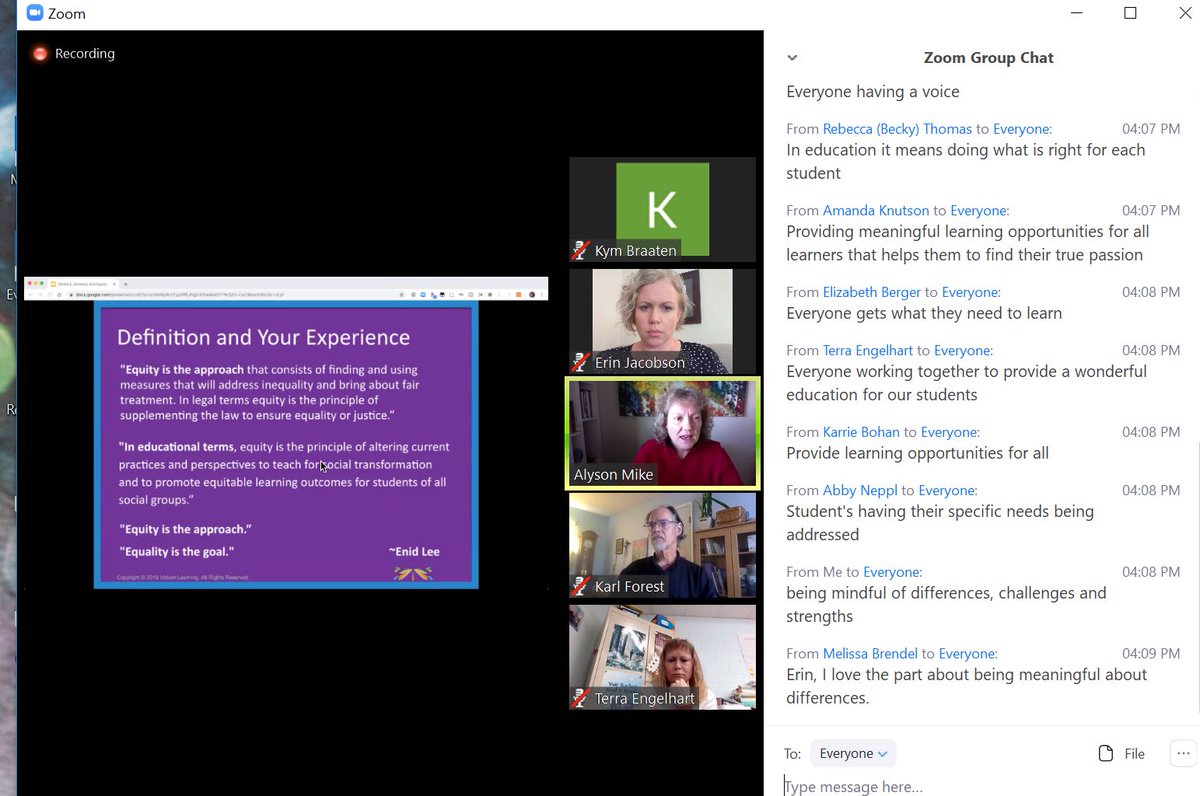
Task: Open the Everyone recipient dropdown
Action: (852, 752)
